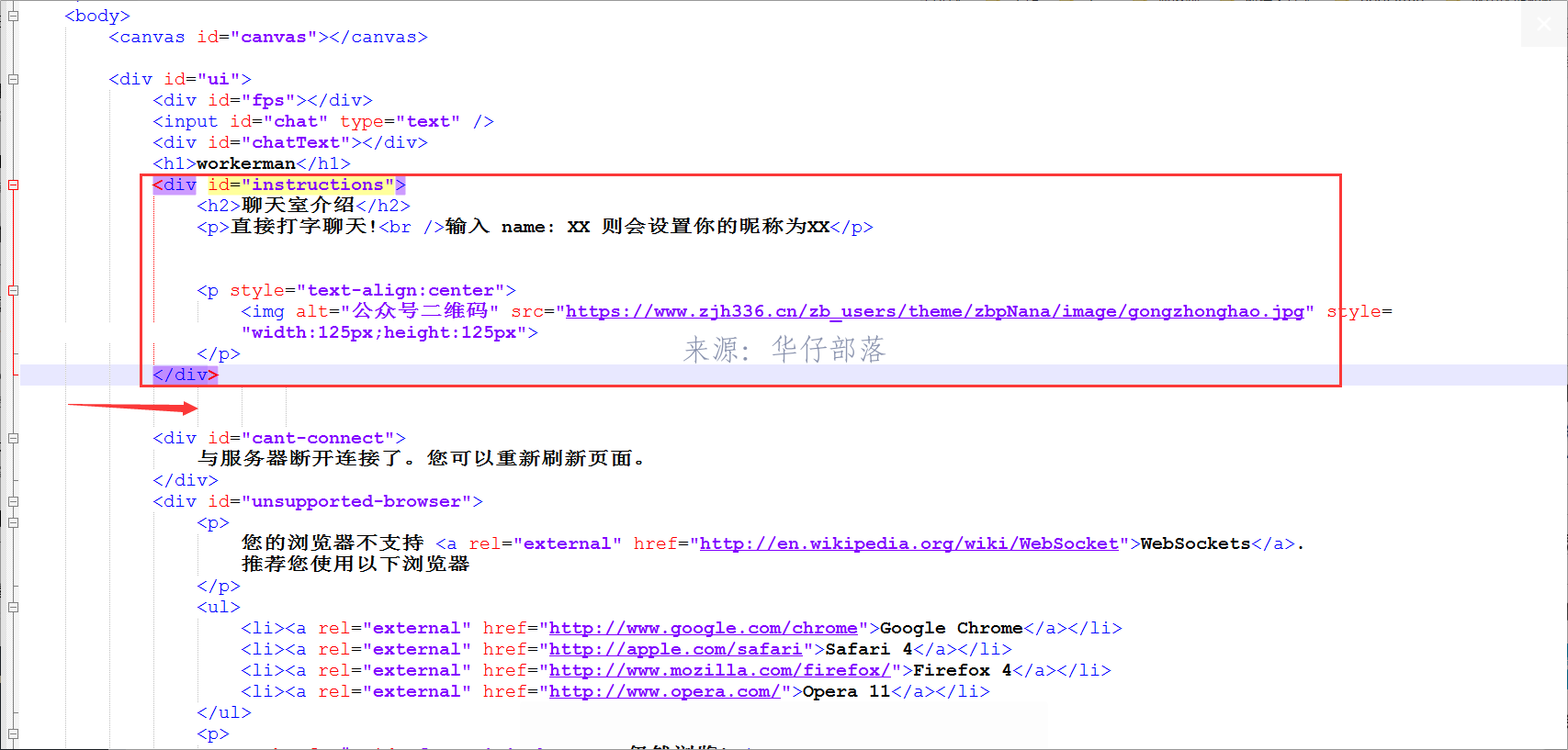Fold the ul list block
This screenshot has width=1568, height=750.
click(13, 607)
